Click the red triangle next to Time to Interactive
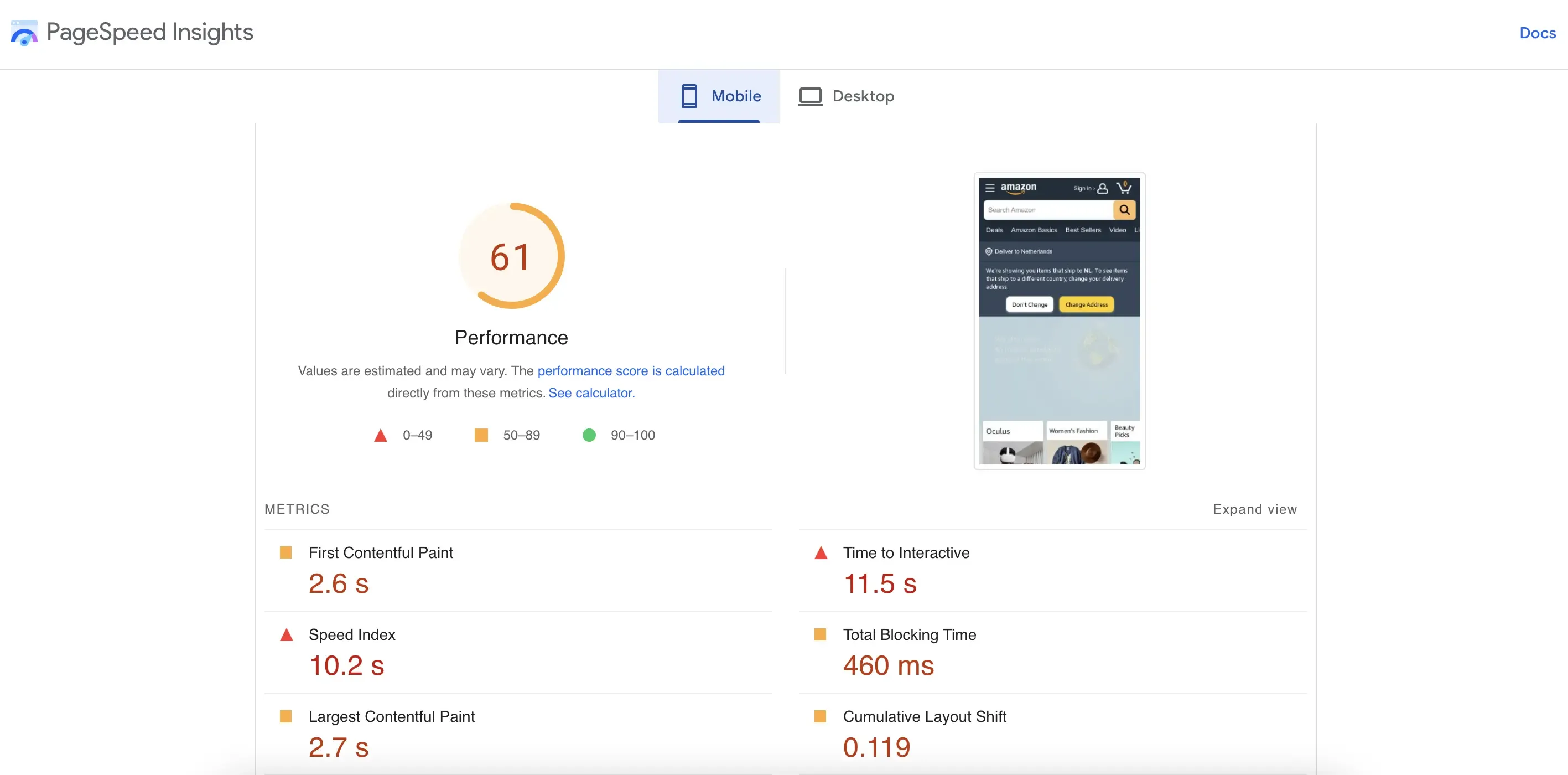 pyautogui.click(x=822, y=552)
